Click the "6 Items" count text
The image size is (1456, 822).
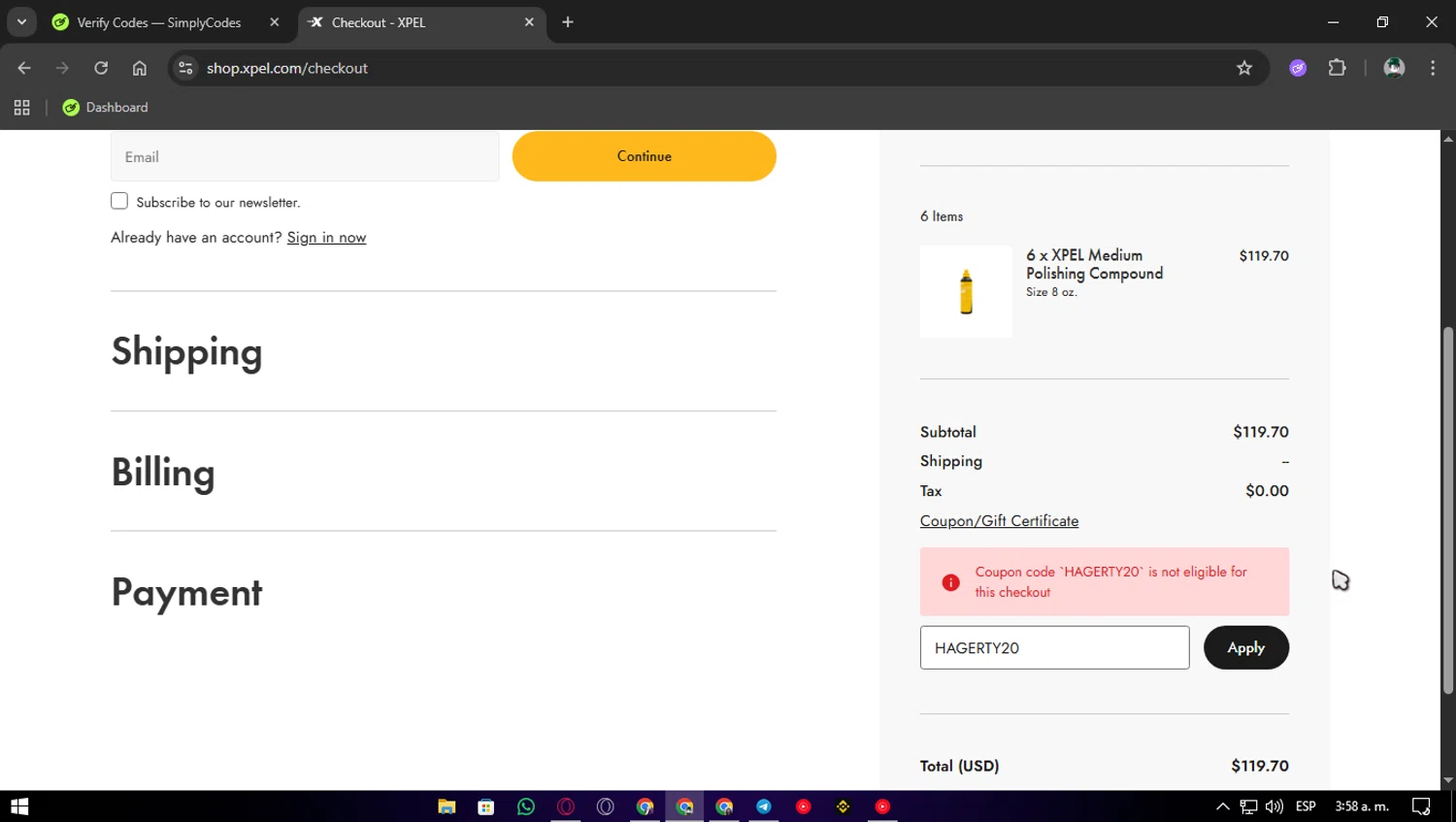(x=942, y=216)
